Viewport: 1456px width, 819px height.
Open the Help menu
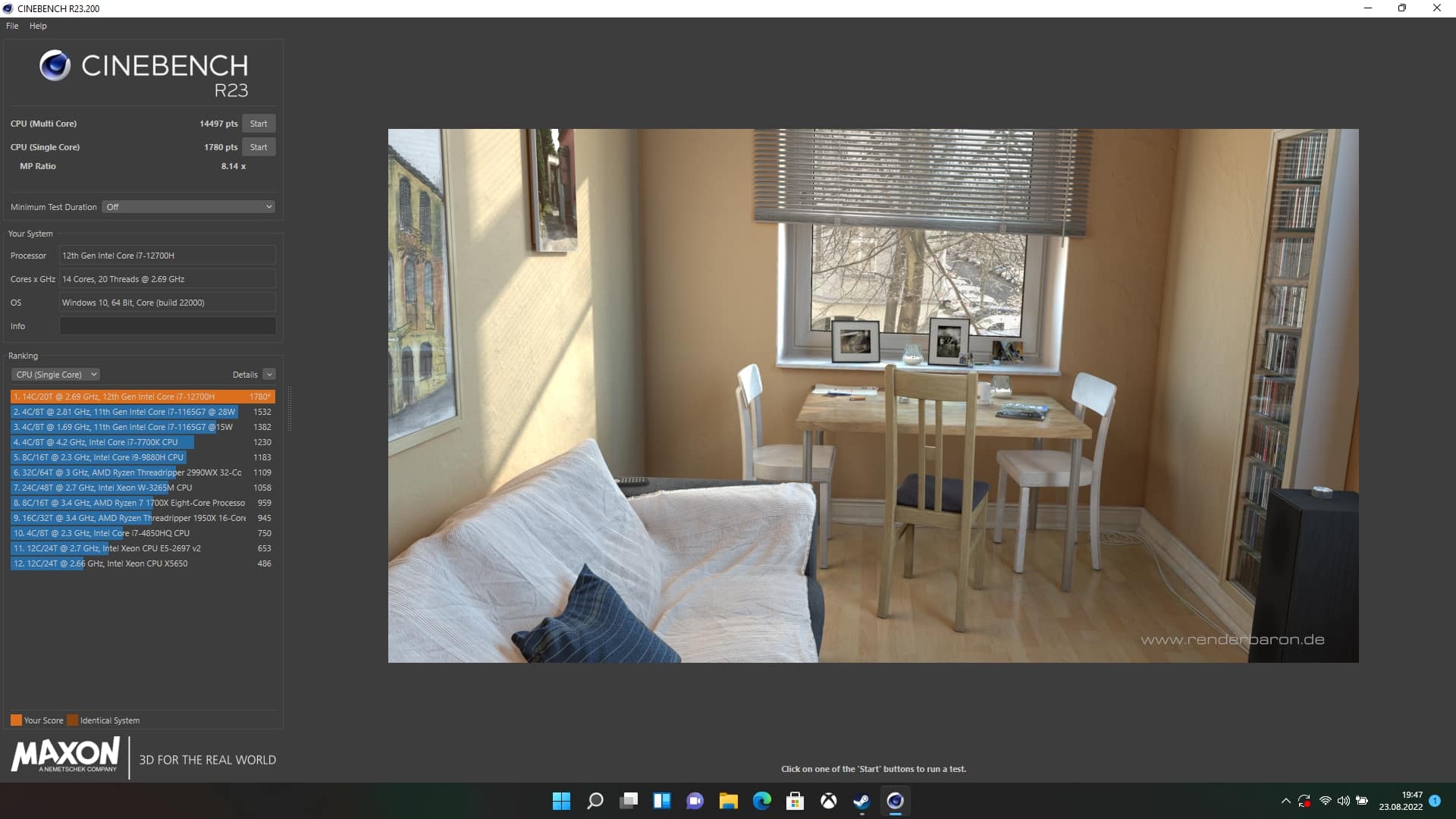coord(38,26)
